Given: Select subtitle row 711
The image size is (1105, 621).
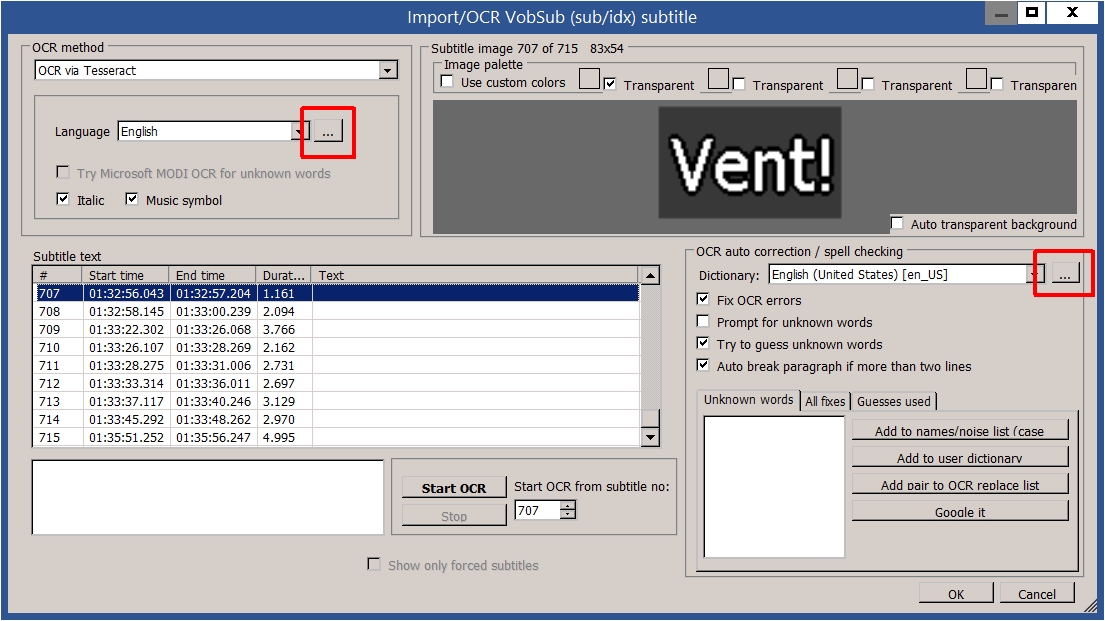Looking at the screenshot, I should coord(337,365).
